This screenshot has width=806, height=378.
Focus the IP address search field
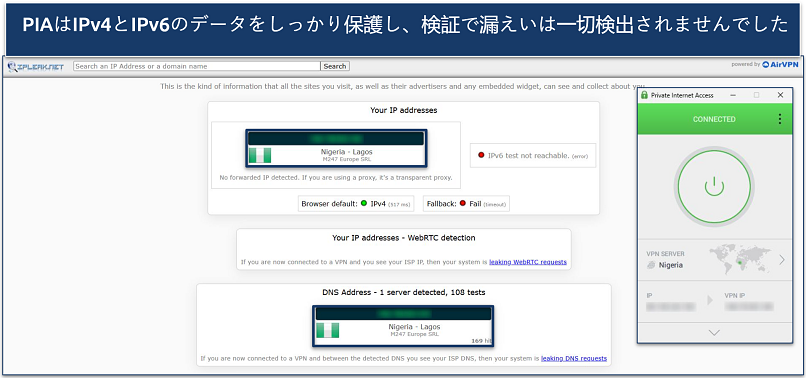pyautogui.click(x=197, y=66)
